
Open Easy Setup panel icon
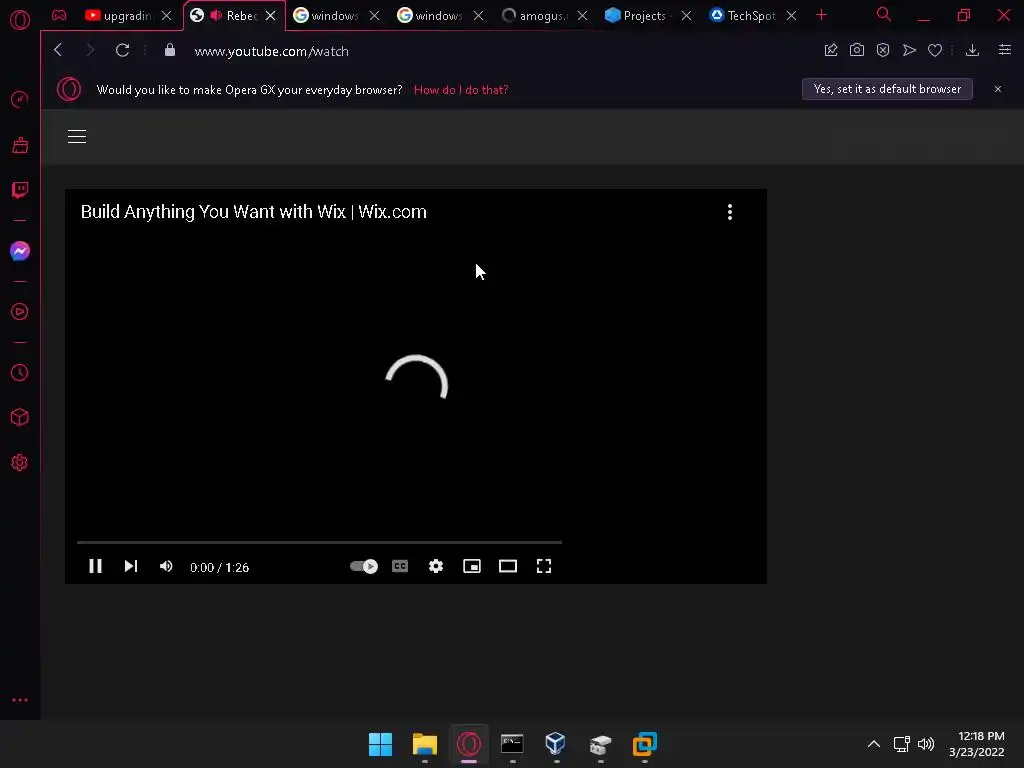(1004, 50)
